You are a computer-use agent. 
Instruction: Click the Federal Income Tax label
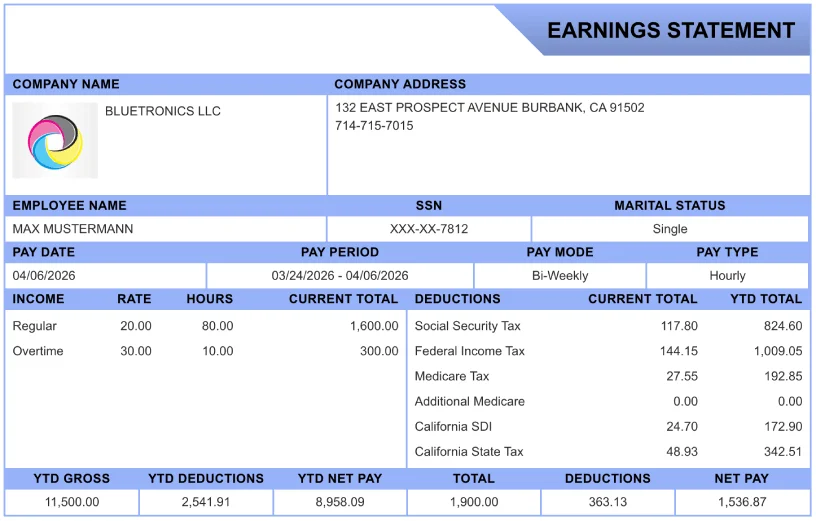coord(469,351)
